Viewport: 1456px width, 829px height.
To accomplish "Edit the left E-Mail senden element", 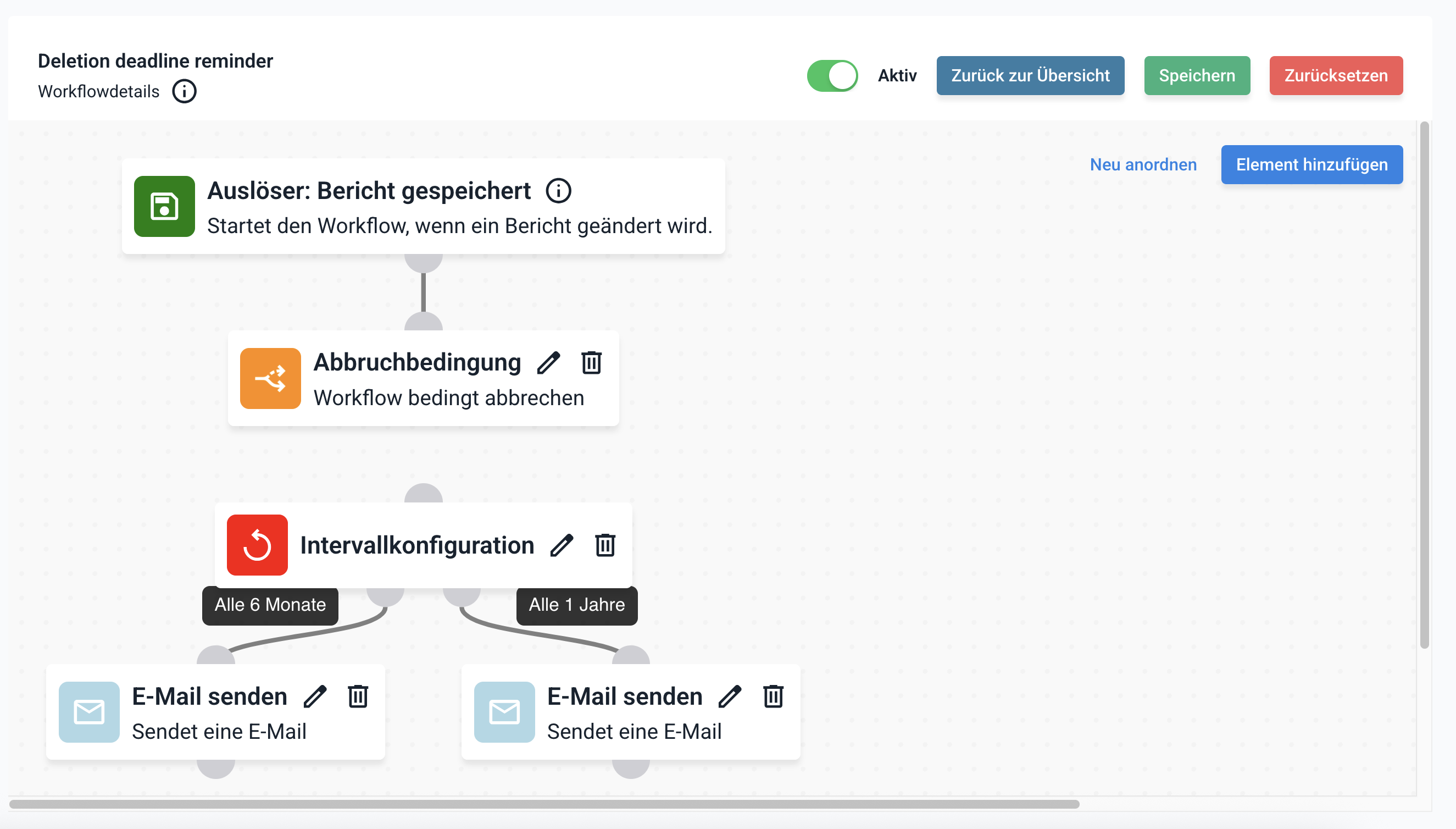I will (315, 697).
